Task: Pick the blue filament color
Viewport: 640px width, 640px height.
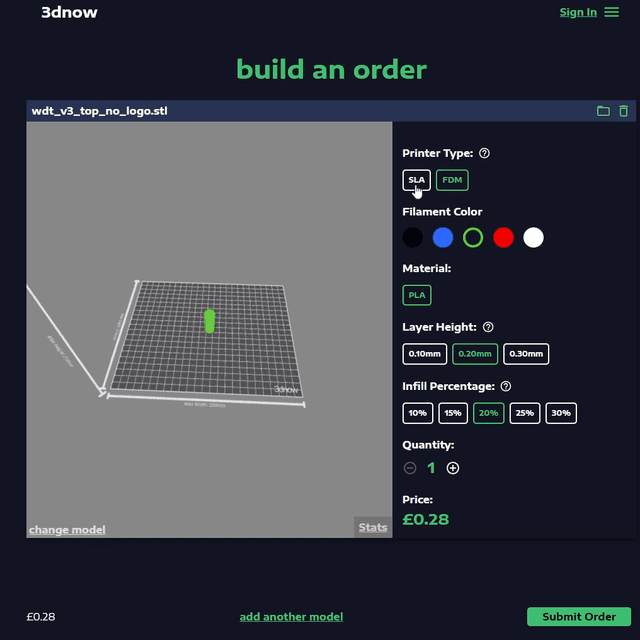Action: (x=443, y=237)
